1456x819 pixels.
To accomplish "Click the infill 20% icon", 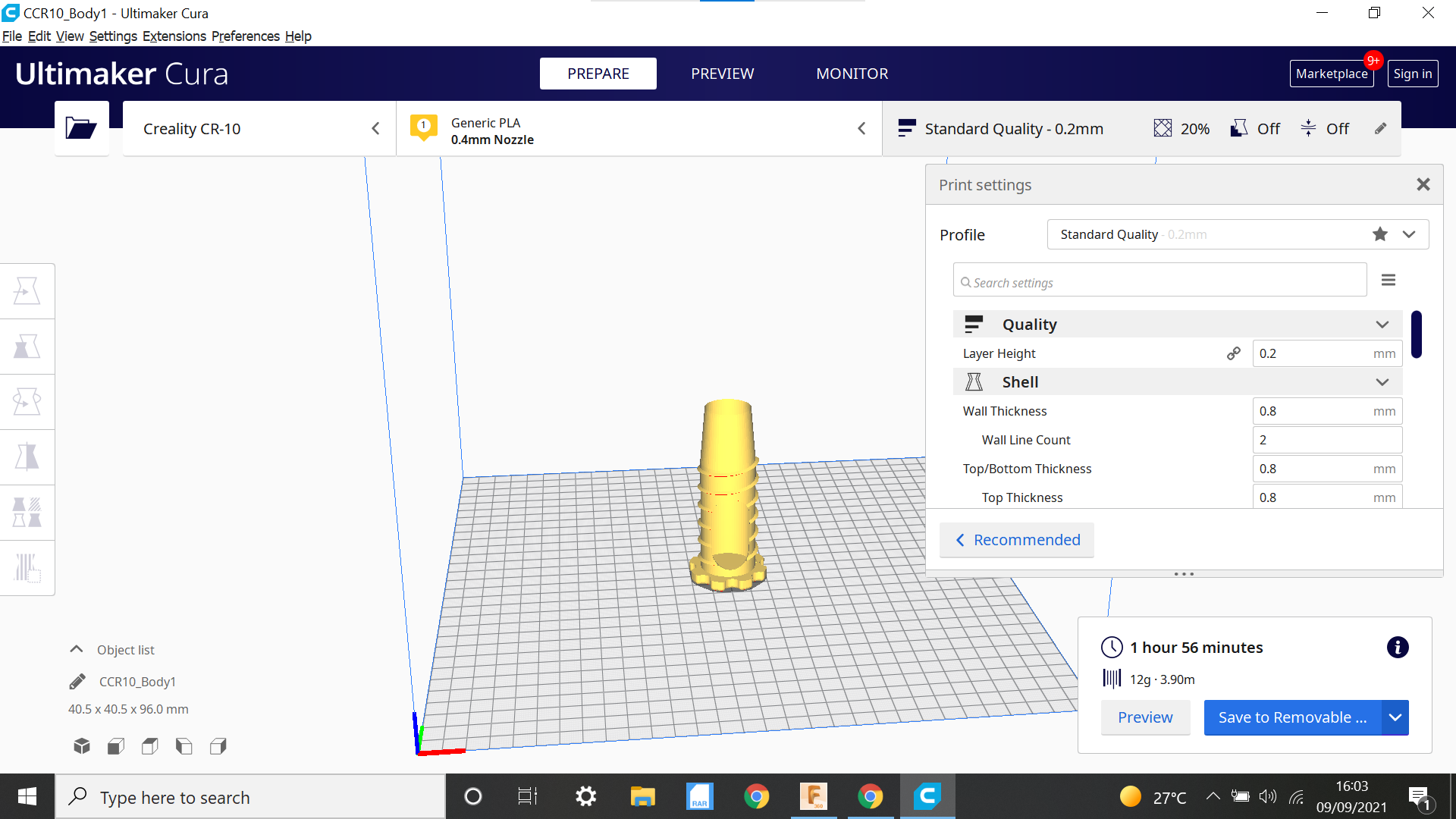I will [x=1163, y=129].
